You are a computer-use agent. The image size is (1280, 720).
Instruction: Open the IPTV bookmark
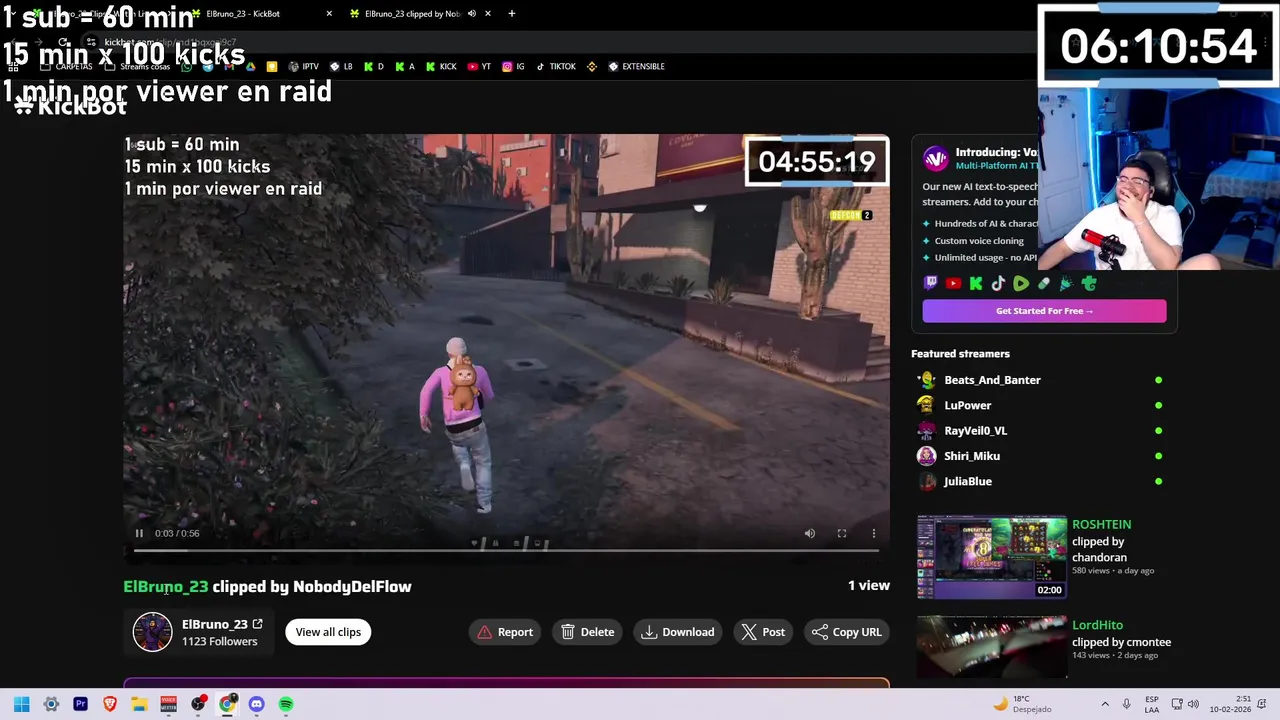[303, 67]
